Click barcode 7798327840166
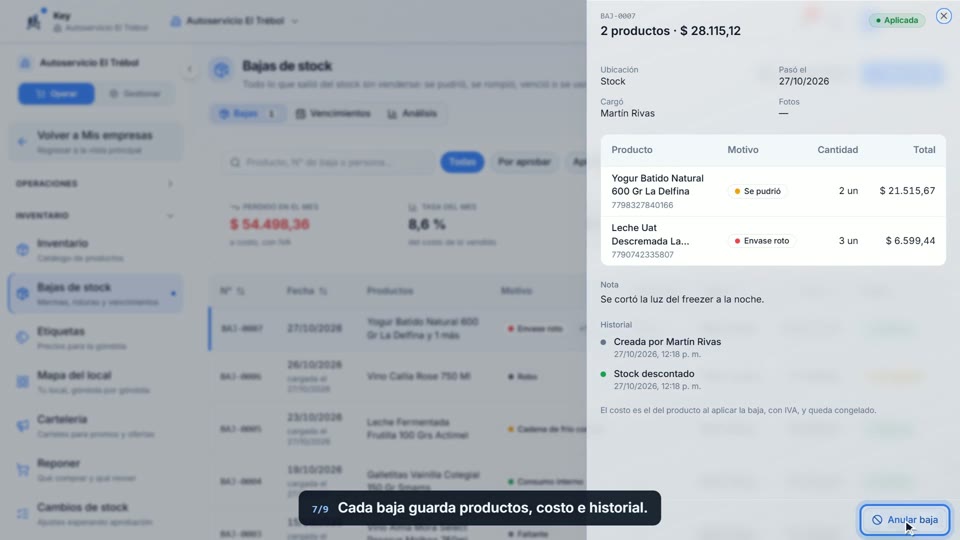 [x=642, y=205]
